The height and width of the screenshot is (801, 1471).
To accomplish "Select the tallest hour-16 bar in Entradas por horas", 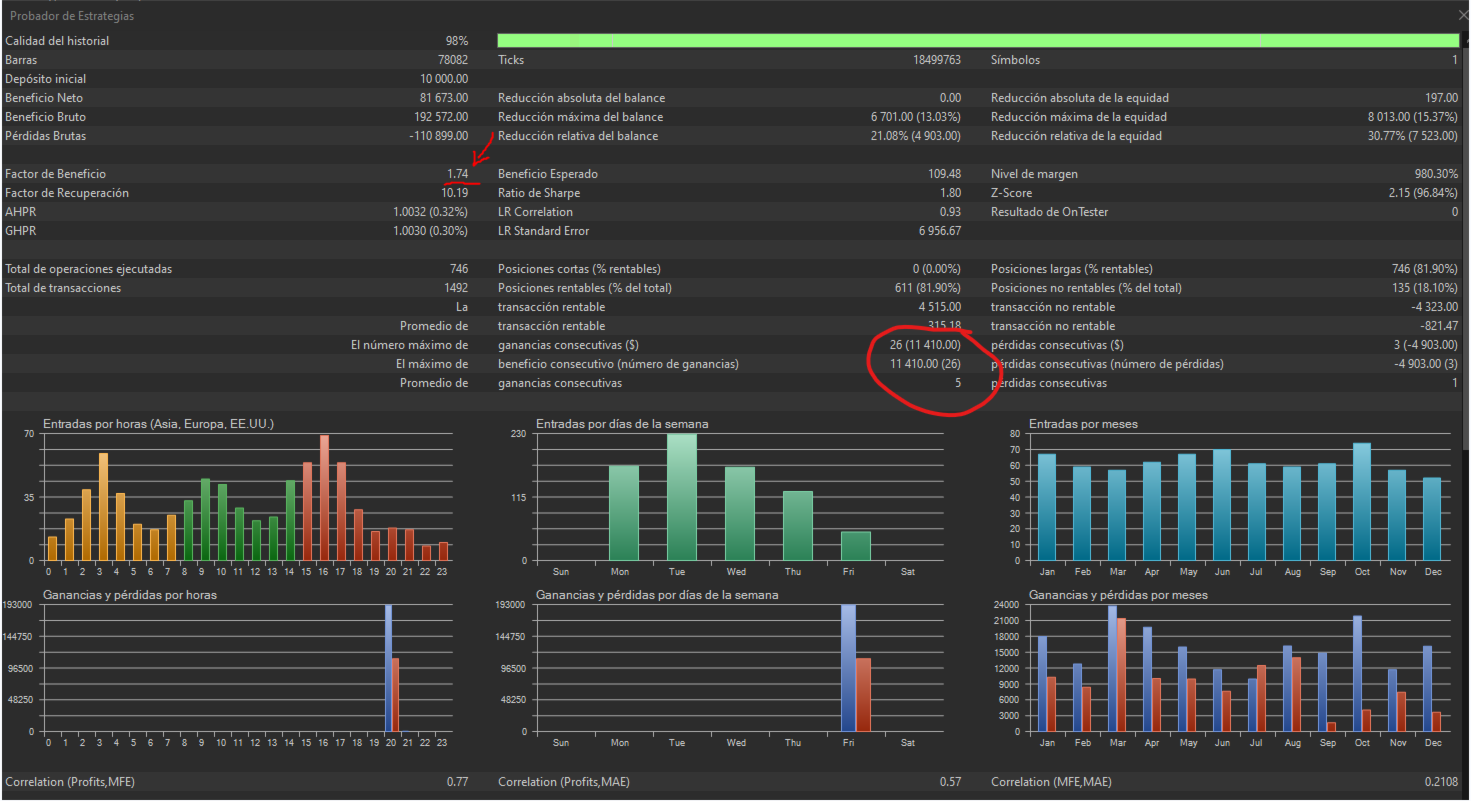I will pos(324,498).
